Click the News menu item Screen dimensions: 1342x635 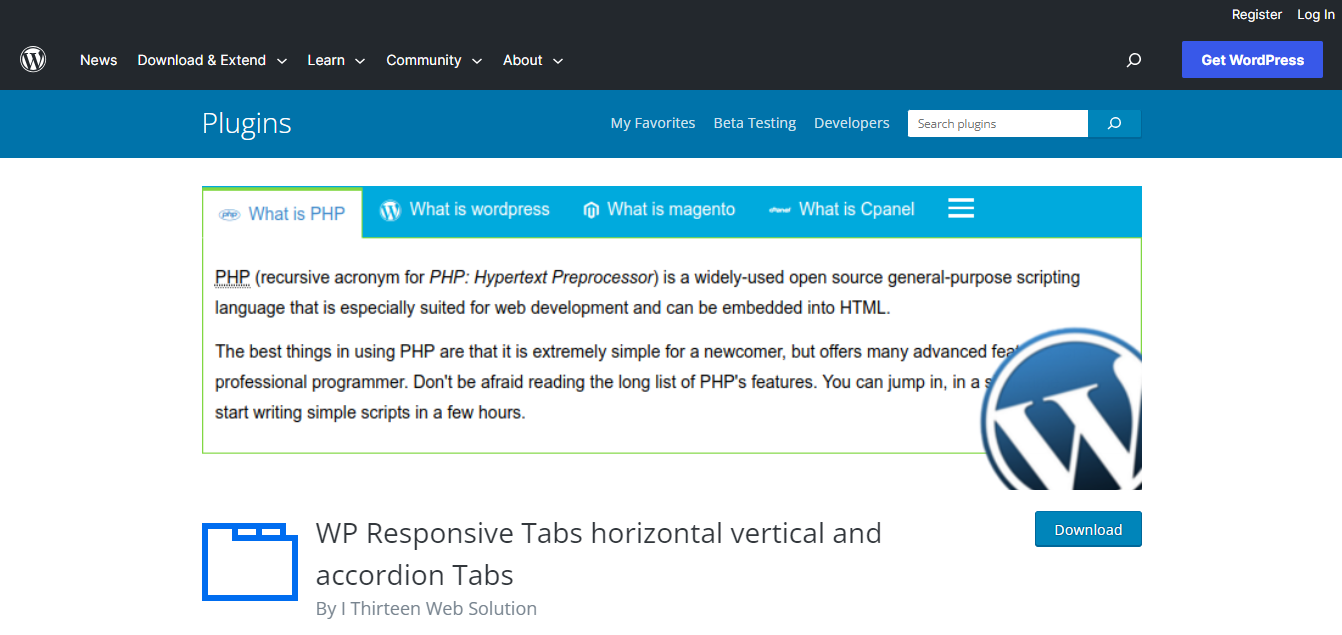(98, 60)
